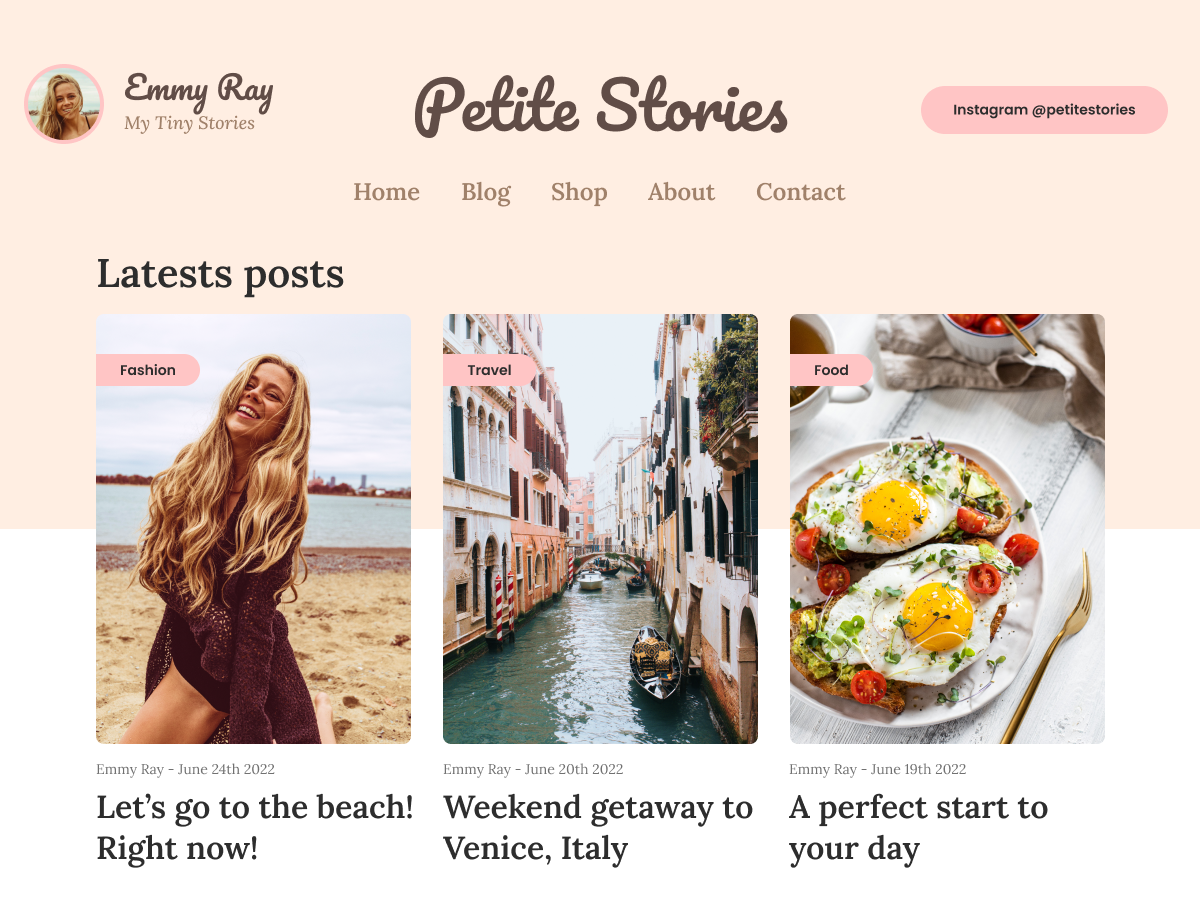Open the Petite Stories site logo

click(x=600, y=110)
